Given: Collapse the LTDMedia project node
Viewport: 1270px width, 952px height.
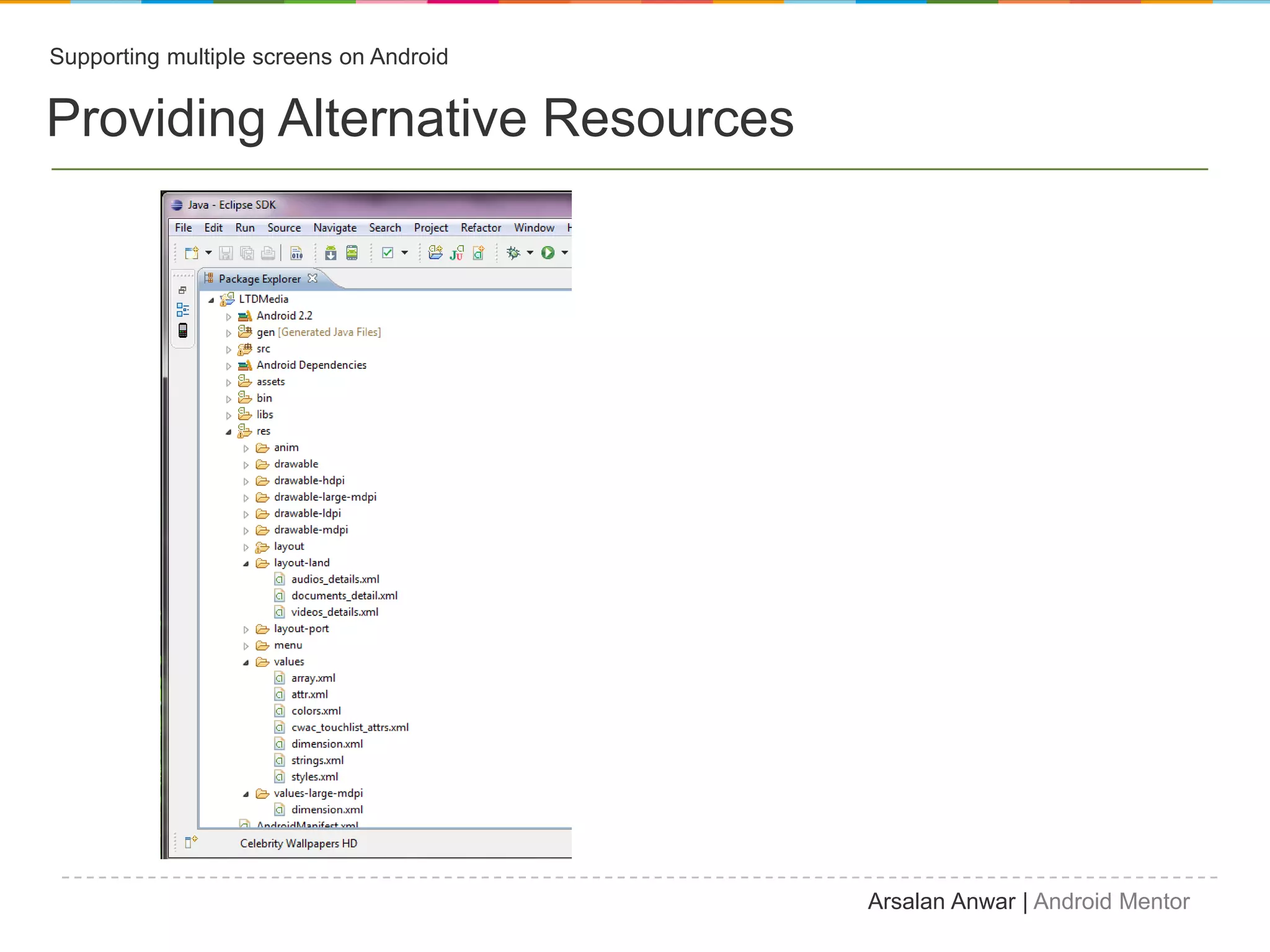Looking at the screenshot, I should click(211, 300).
